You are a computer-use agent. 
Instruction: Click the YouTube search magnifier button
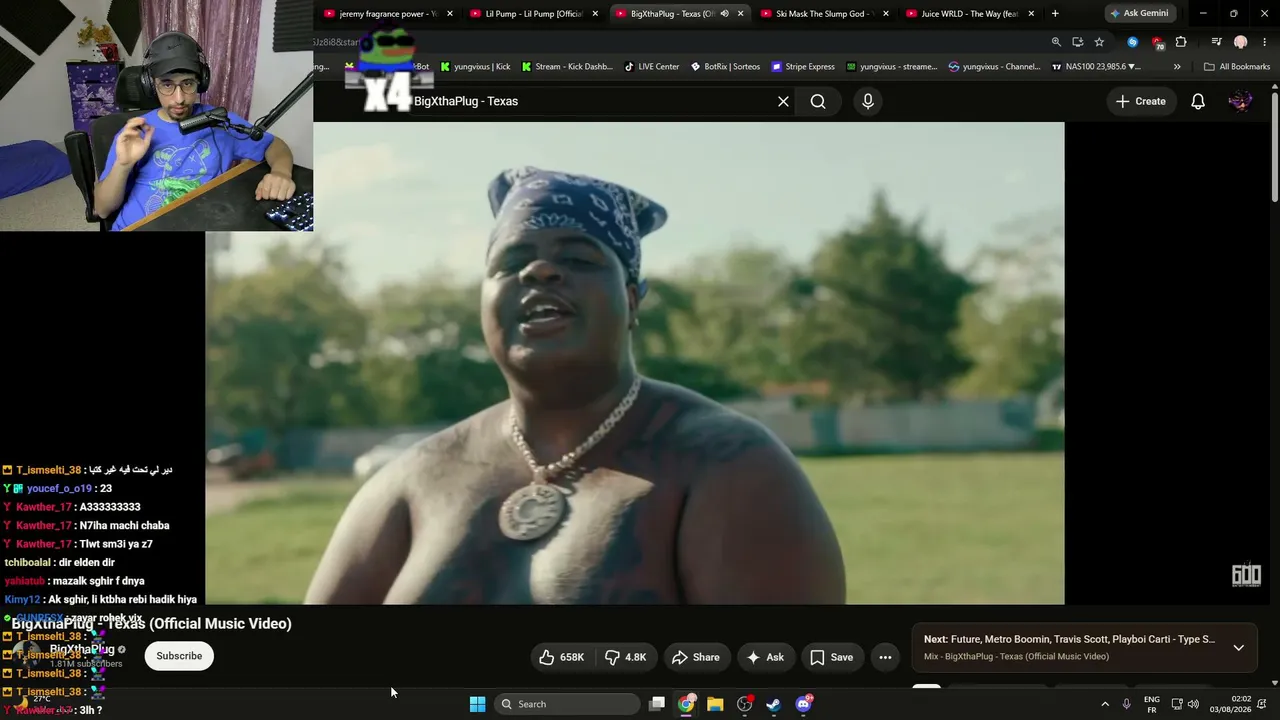[x=818, y=101]
